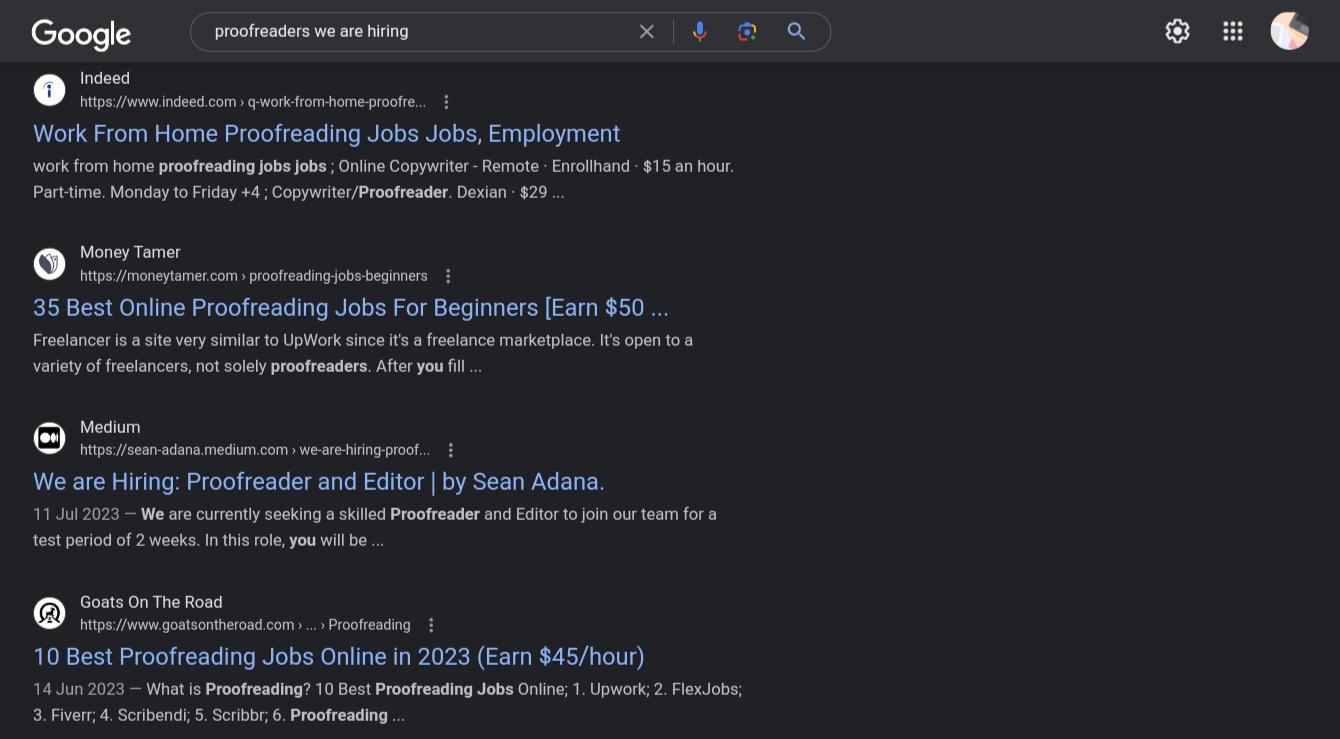Open more options for Goats On The Road result
The width and height of the screenshot is (1340, 739).
pos(431,625)
